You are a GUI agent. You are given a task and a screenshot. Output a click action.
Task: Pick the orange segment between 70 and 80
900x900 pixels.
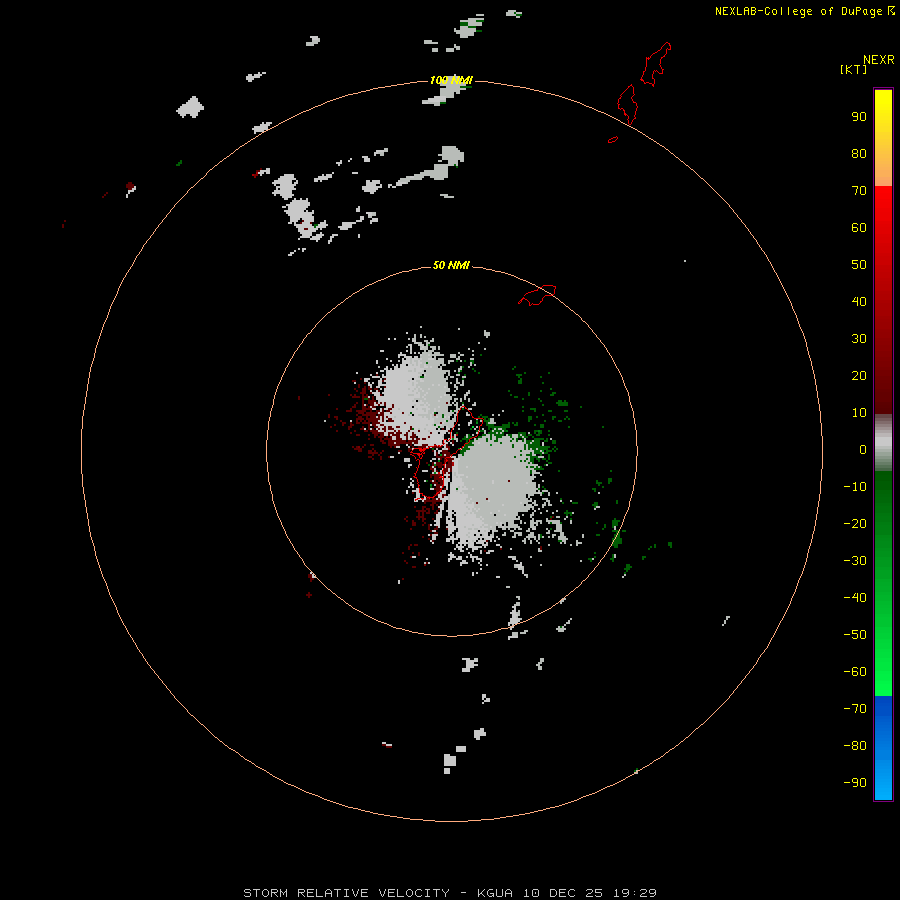point(883,172)
